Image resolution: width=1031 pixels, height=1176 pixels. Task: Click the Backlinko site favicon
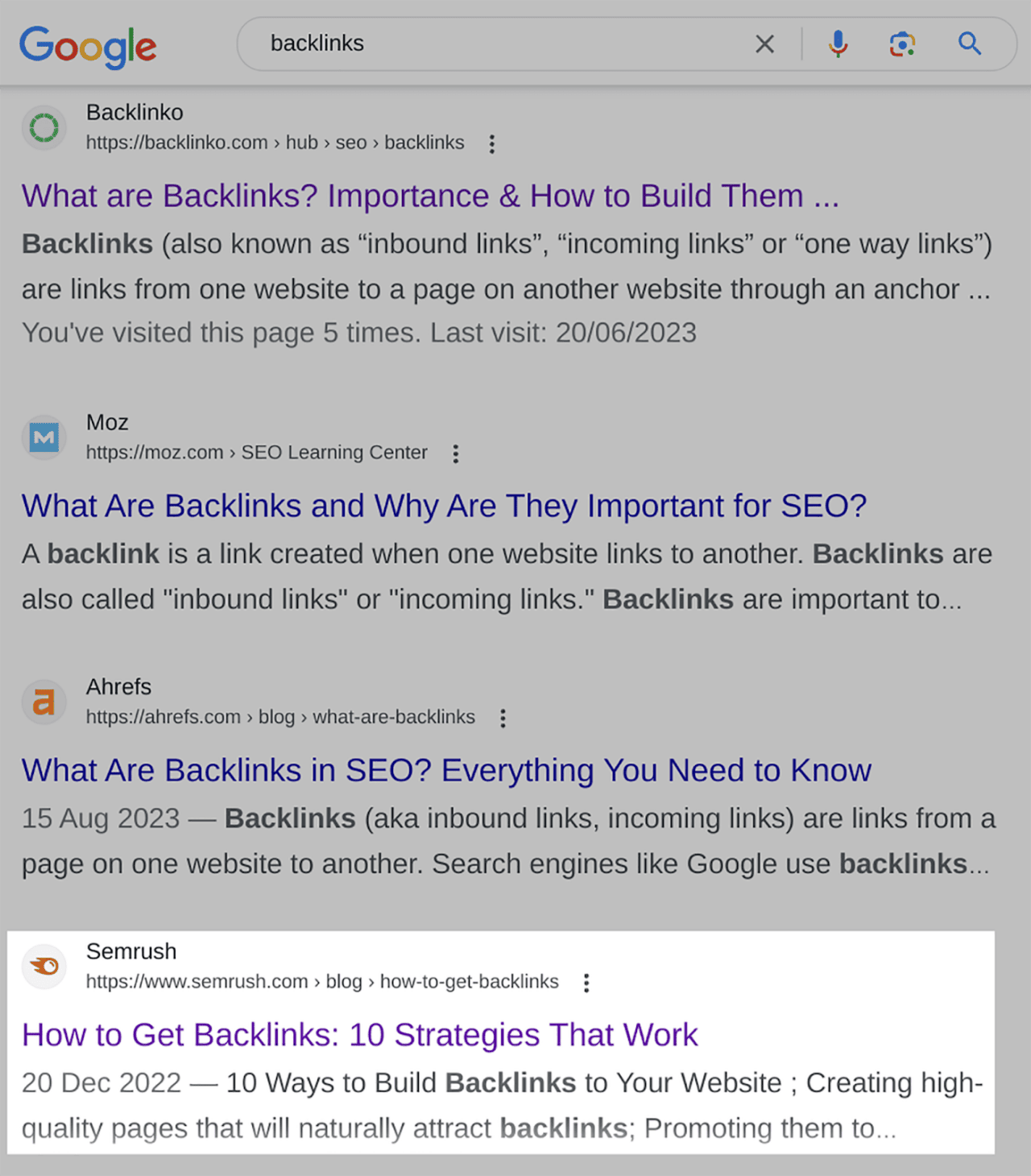(44, 127)
